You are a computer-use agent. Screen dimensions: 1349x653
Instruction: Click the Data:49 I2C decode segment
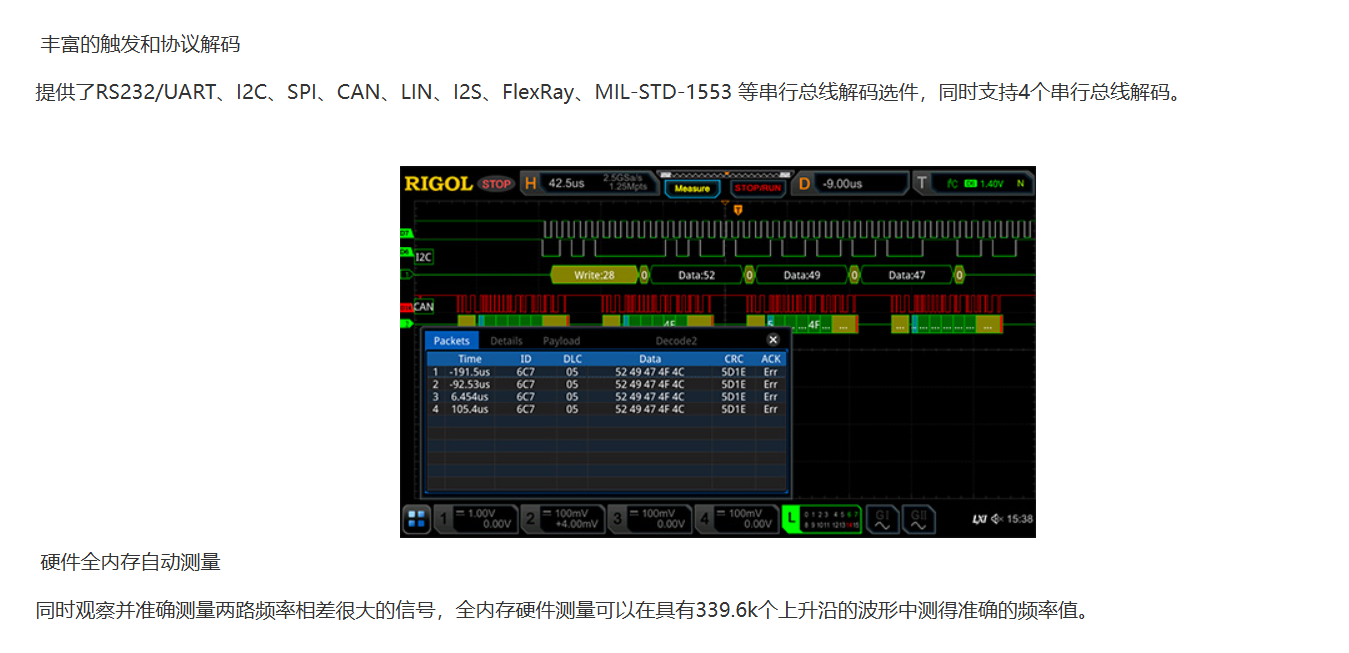(x=801, y=274)
